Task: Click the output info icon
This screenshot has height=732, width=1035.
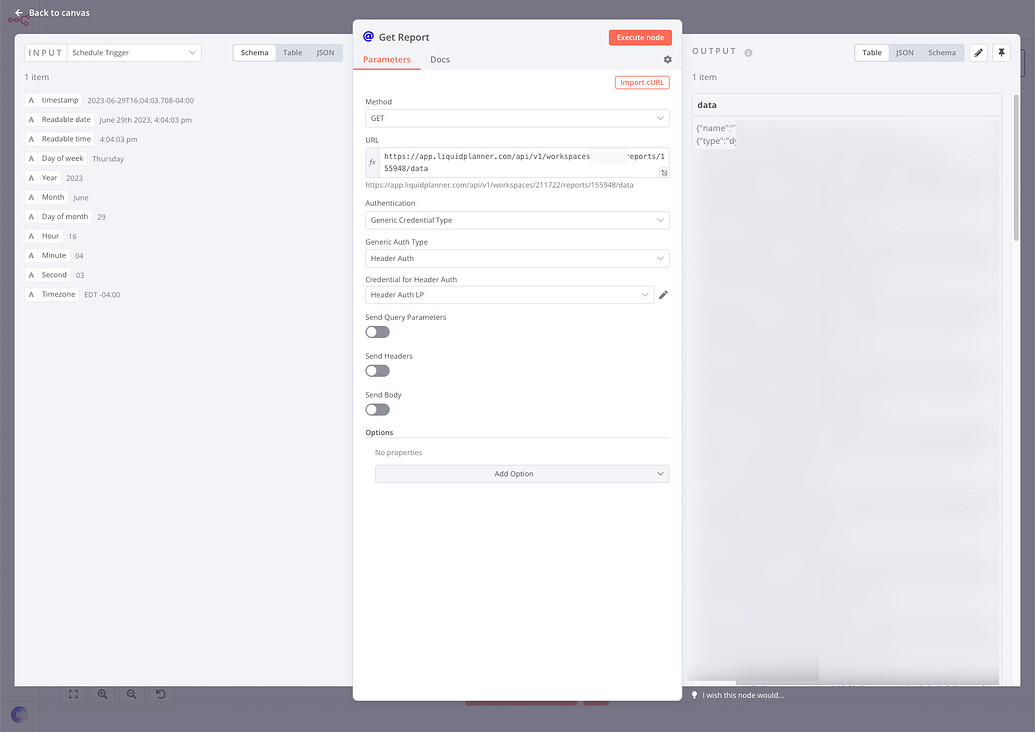Action: pyautogui.click(x=748, y=53)
